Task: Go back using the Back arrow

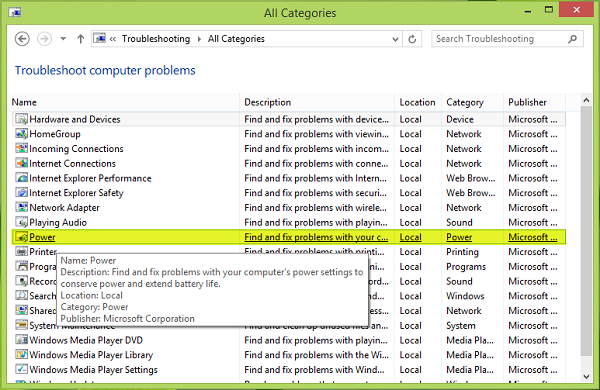Action: [x=22, y=39]
